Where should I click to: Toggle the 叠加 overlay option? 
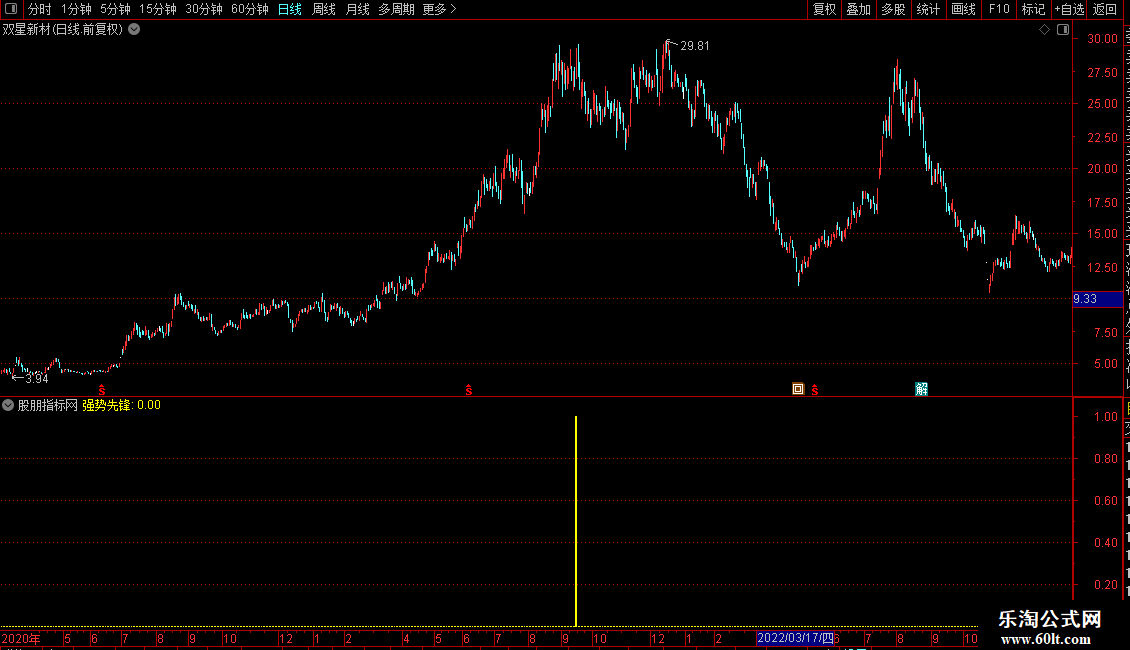click(858, 9)
